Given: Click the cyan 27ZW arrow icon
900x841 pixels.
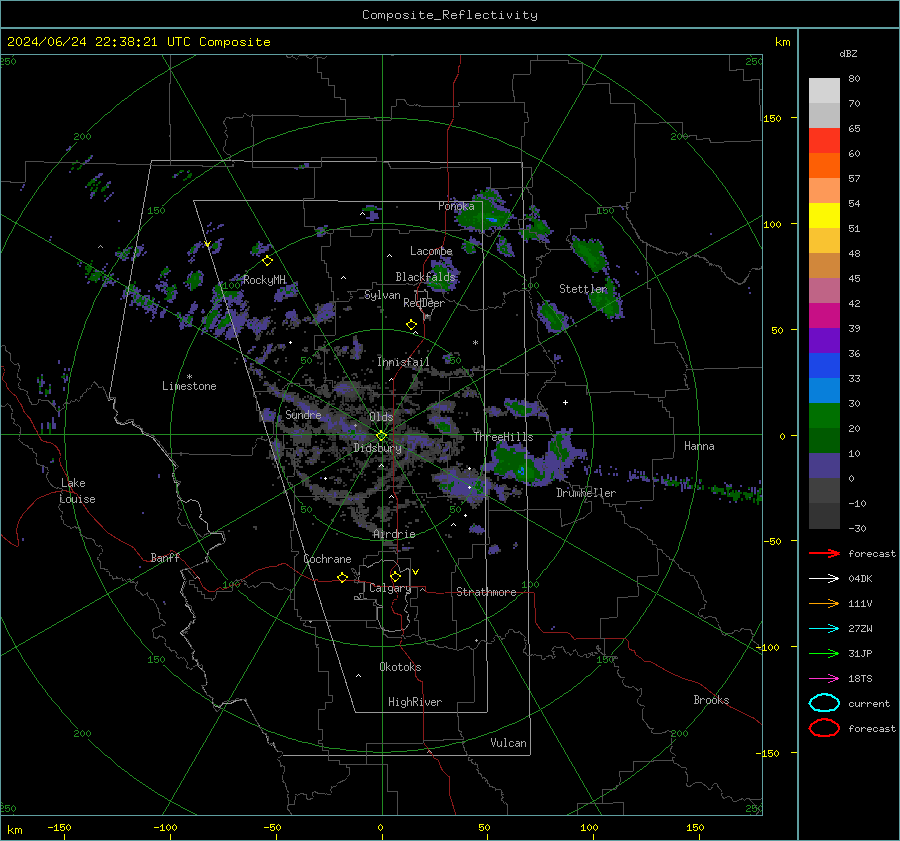Looking at the screenshot, I should pyautogui.click(x=824, y=629).
